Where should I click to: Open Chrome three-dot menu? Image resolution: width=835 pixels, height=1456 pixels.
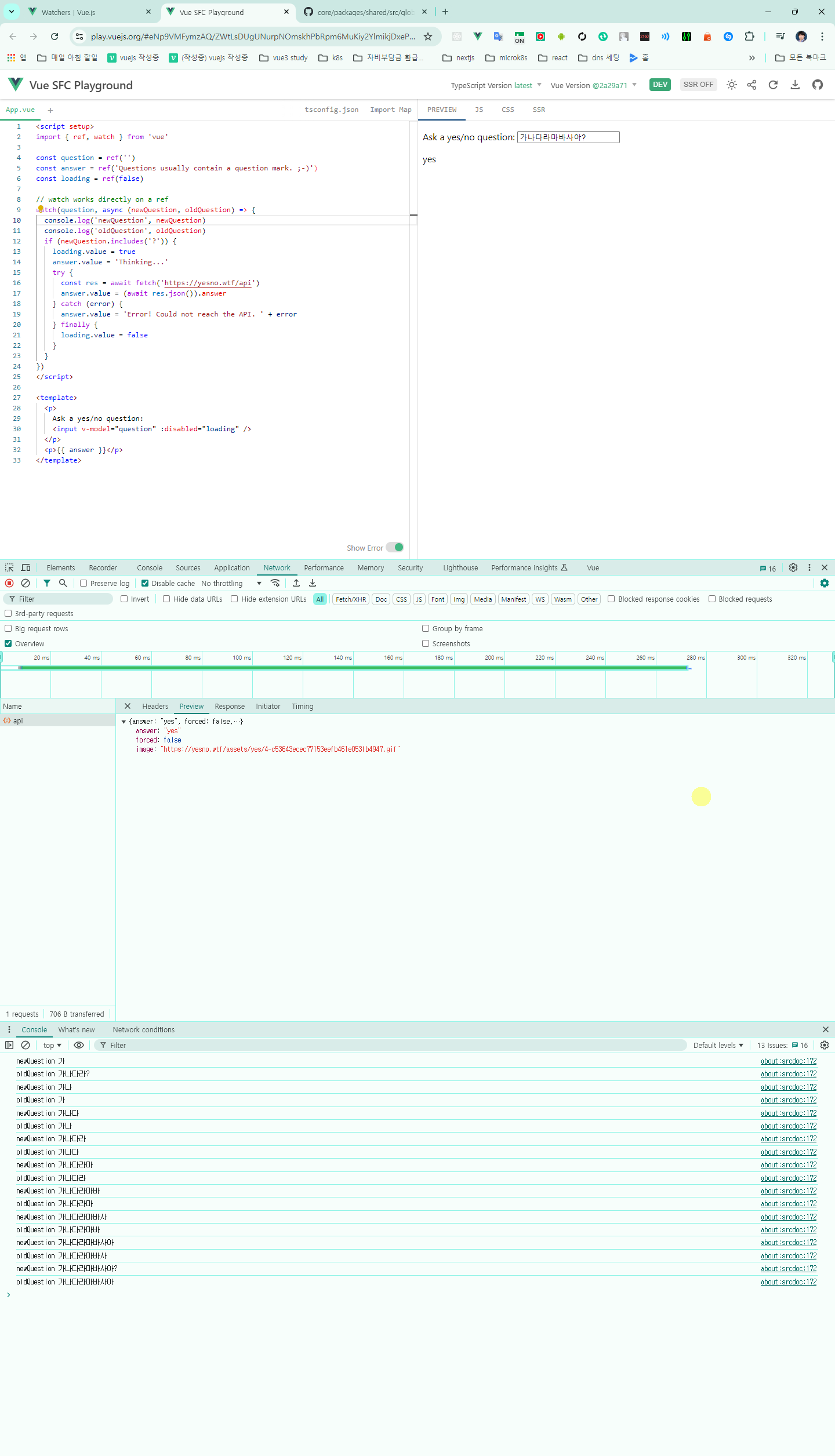[x=822, y=37]
